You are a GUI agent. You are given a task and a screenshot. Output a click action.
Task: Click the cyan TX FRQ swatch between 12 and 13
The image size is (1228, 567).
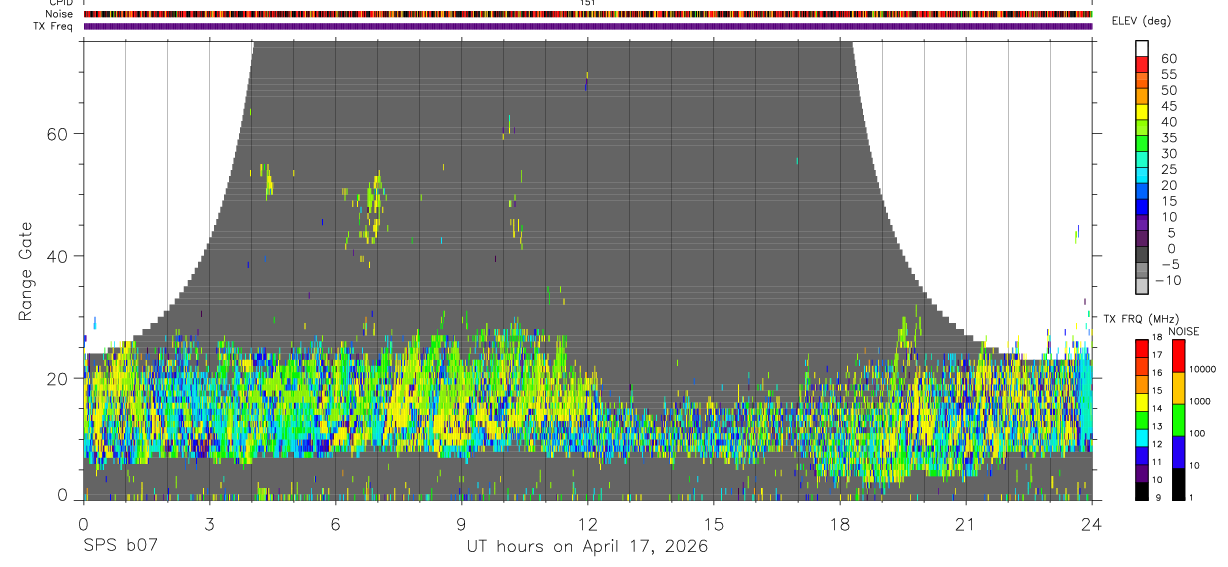click(x=1142, y=438)
